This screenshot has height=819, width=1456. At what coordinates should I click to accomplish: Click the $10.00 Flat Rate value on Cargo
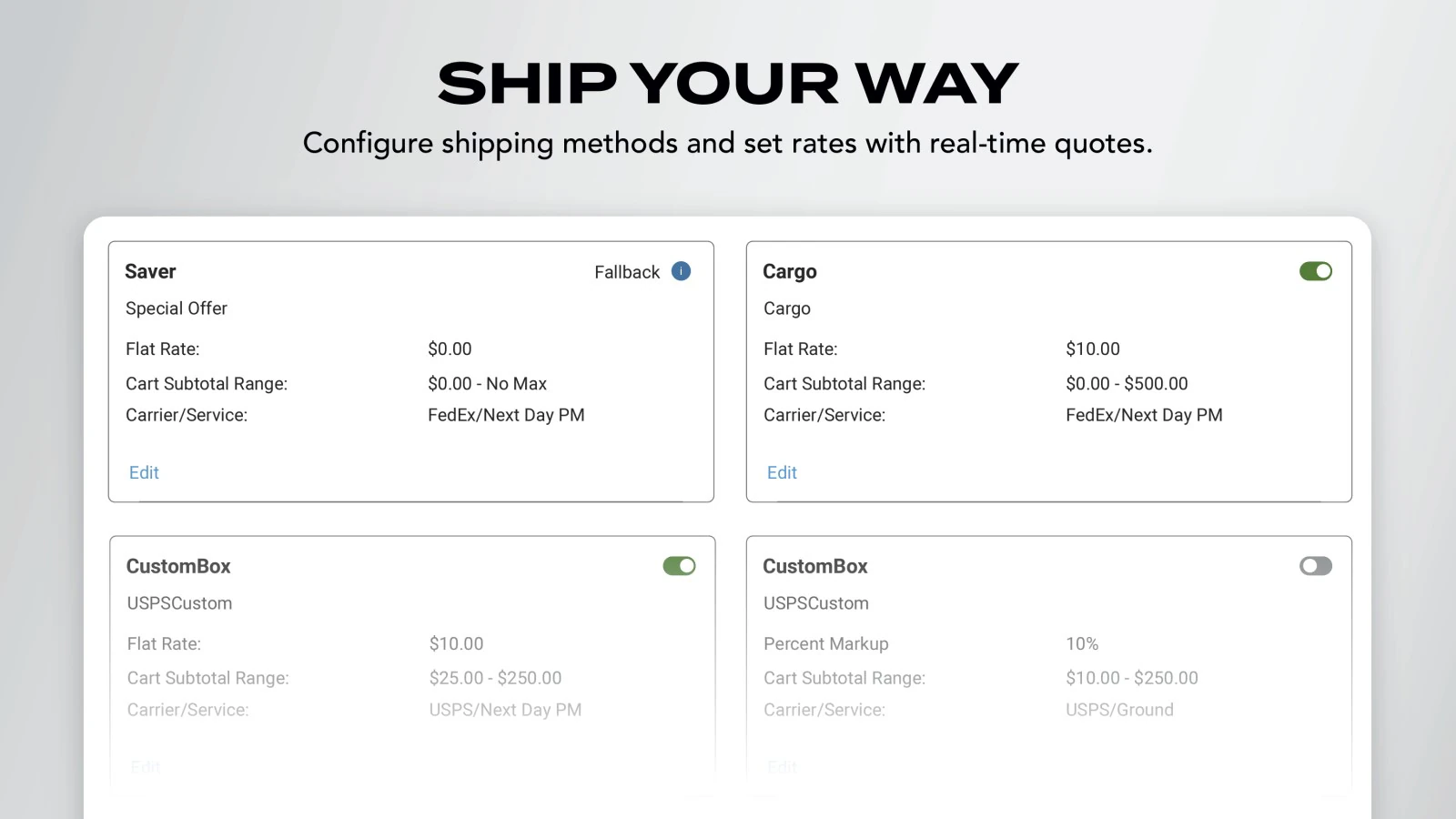tap(1093, 349)
